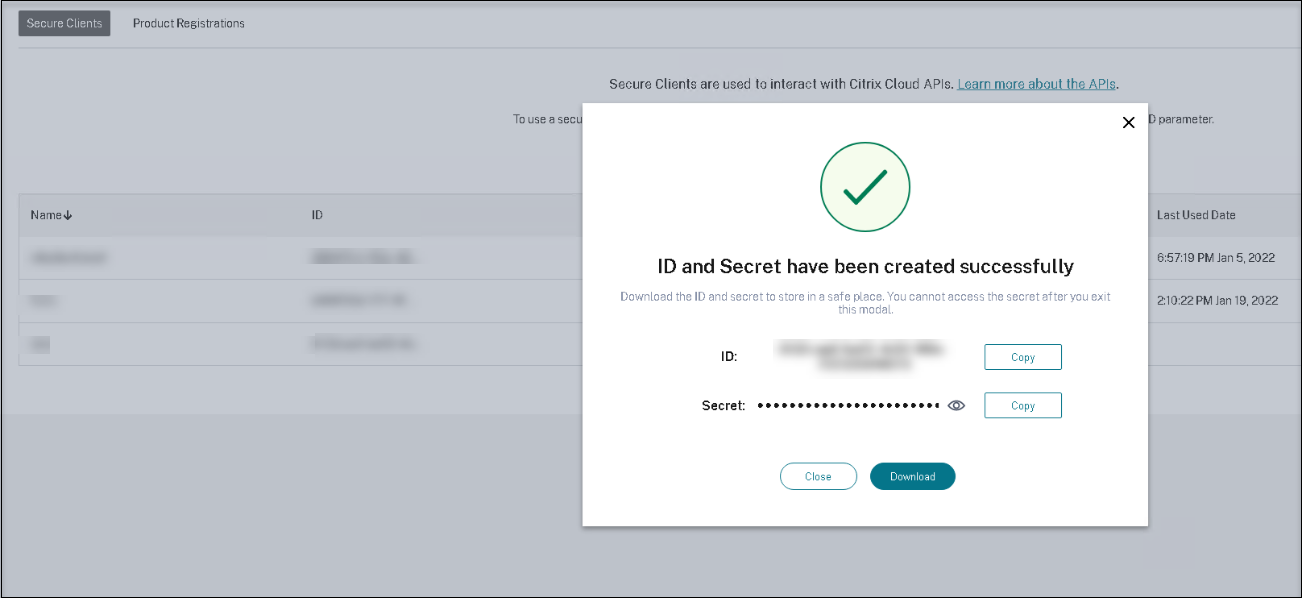This screenshot has height=598, width=1302.
Task: Download the ID and secret
Action: (x=912, y=477)
